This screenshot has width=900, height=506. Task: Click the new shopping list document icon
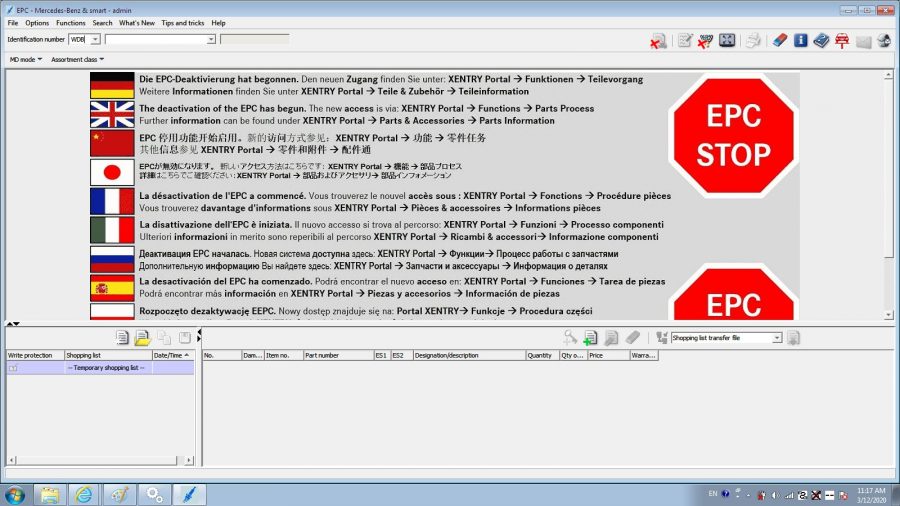click(122, 338)
